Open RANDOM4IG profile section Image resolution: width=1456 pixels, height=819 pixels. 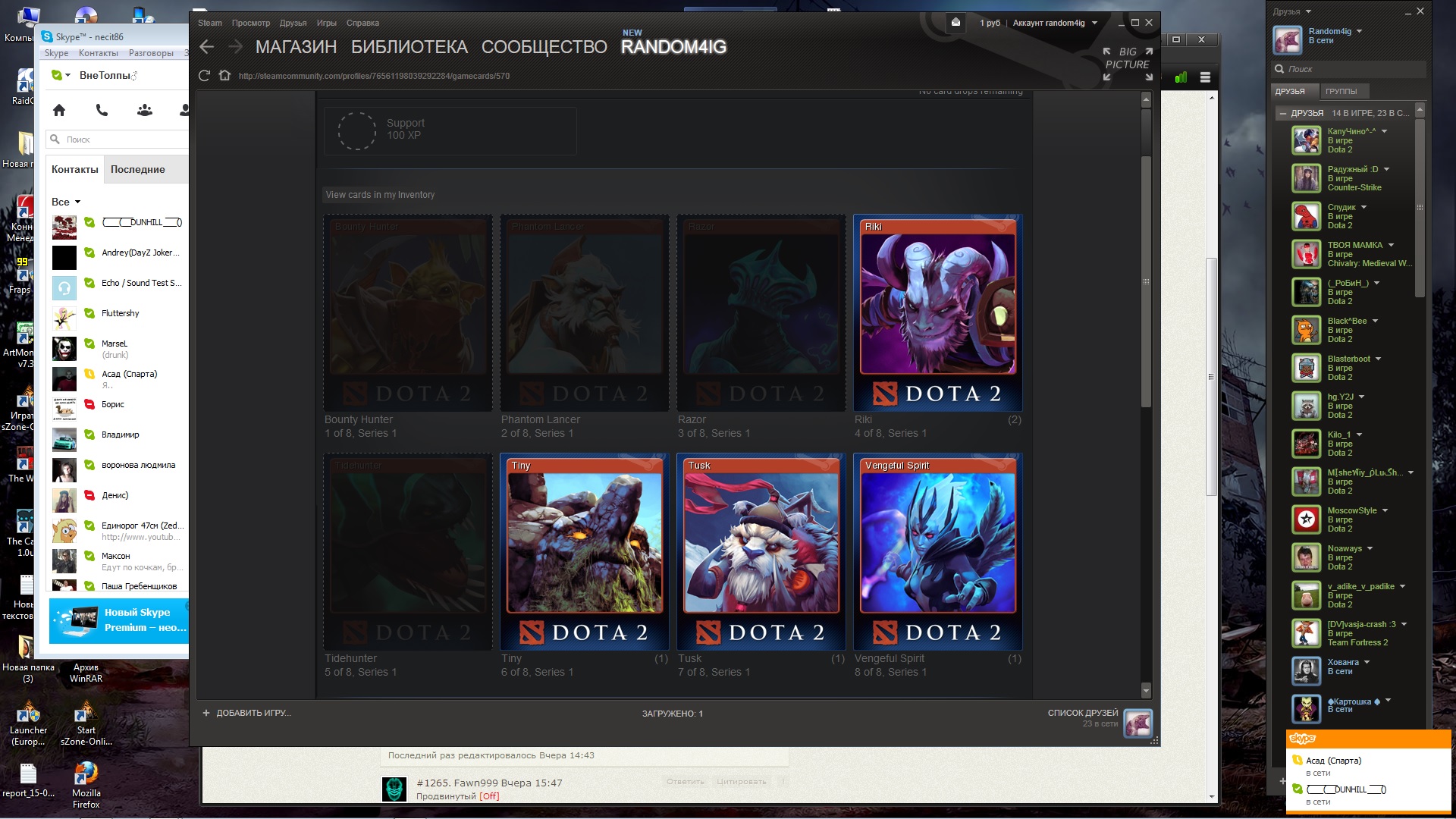[x=673, y=47]
